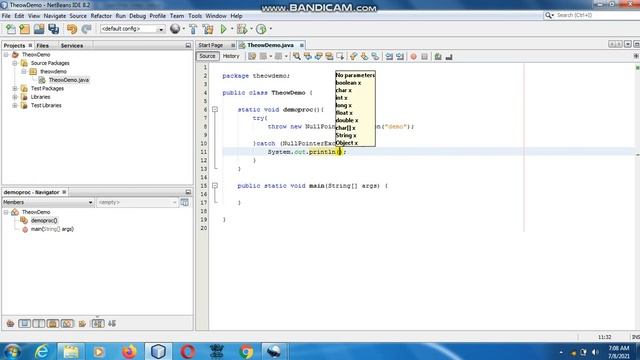Toggle the Highlight Search icon
Image resolution: width=640 pixels, height=360 pixels.
(329, 56)
